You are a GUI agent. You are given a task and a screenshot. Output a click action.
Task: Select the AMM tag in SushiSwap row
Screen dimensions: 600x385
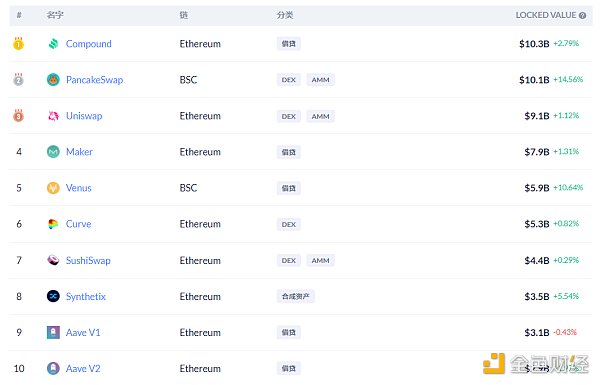(x=320, y=260)
